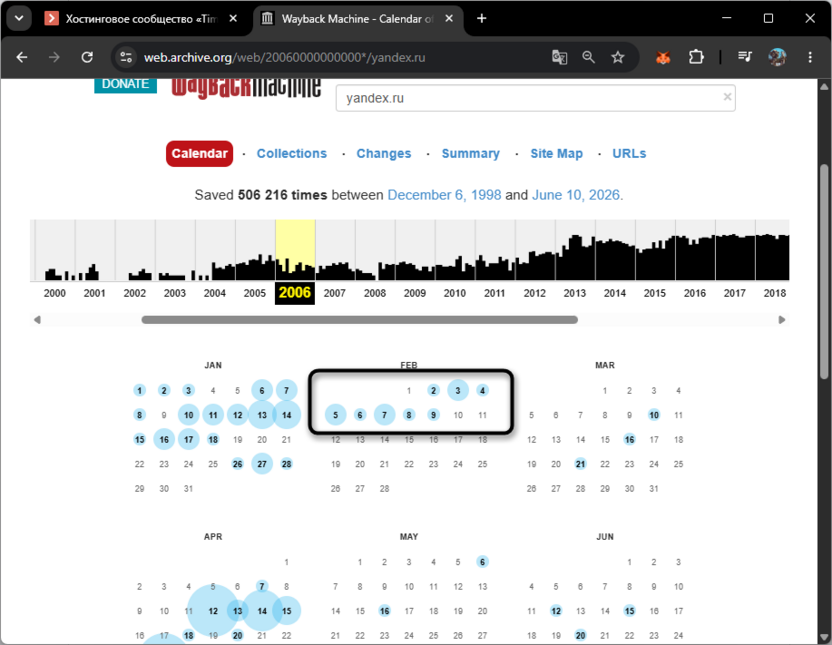The image size is (832, 645).
Task: Reload the Wayback Machine page
Action: [x=87, y=57]
